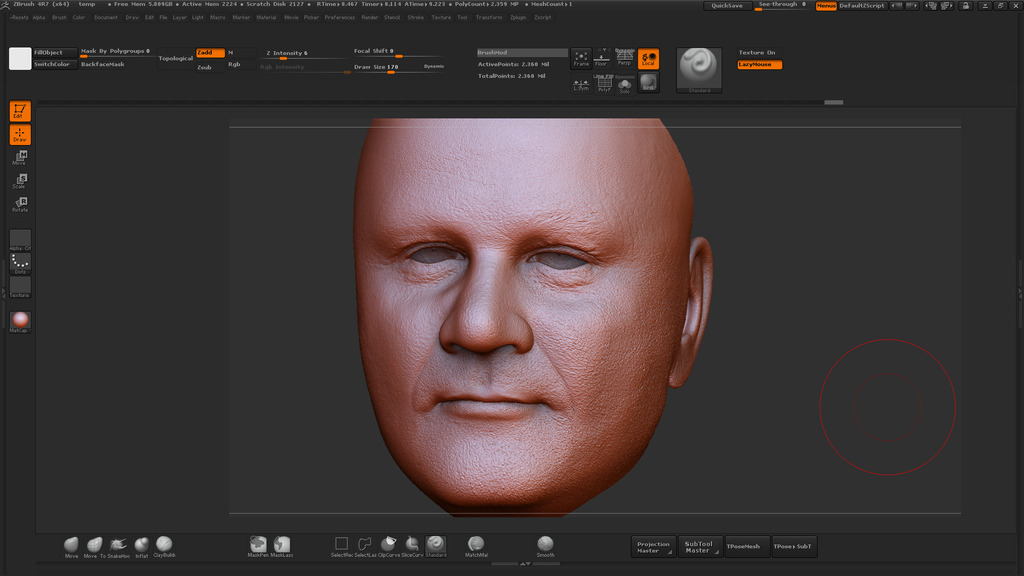The image size is (1024, 576).
Task: Select the MatchMaker brush
Action: [x=476, y=547]
